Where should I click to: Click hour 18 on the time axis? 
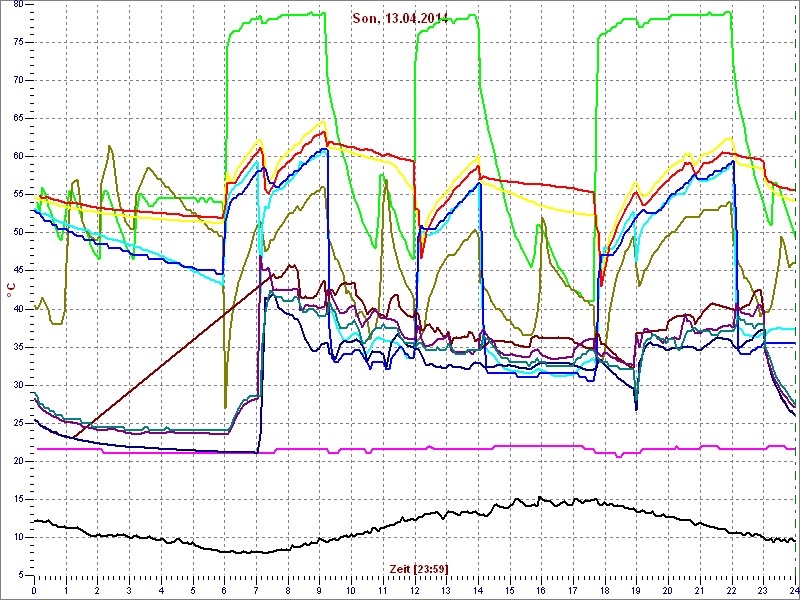click(605, 588)
